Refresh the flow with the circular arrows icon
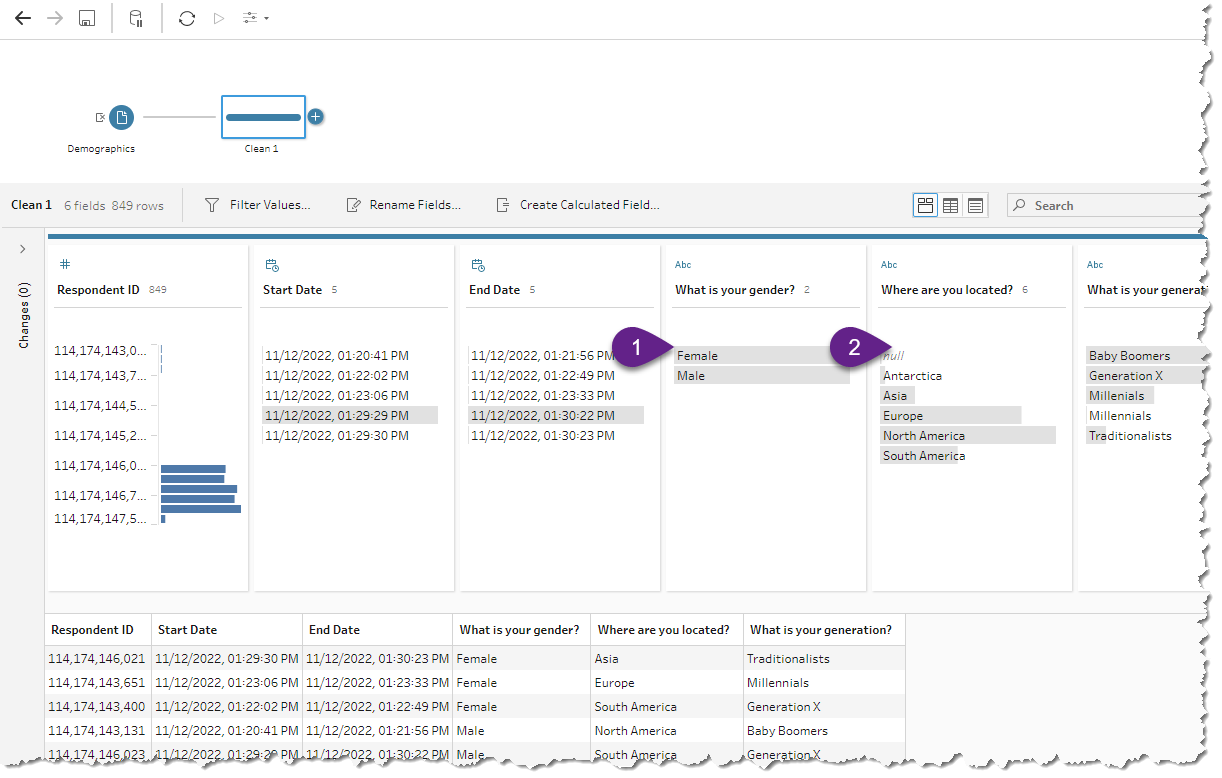This screenshot has height=778, width=1222. click(186, 18)
